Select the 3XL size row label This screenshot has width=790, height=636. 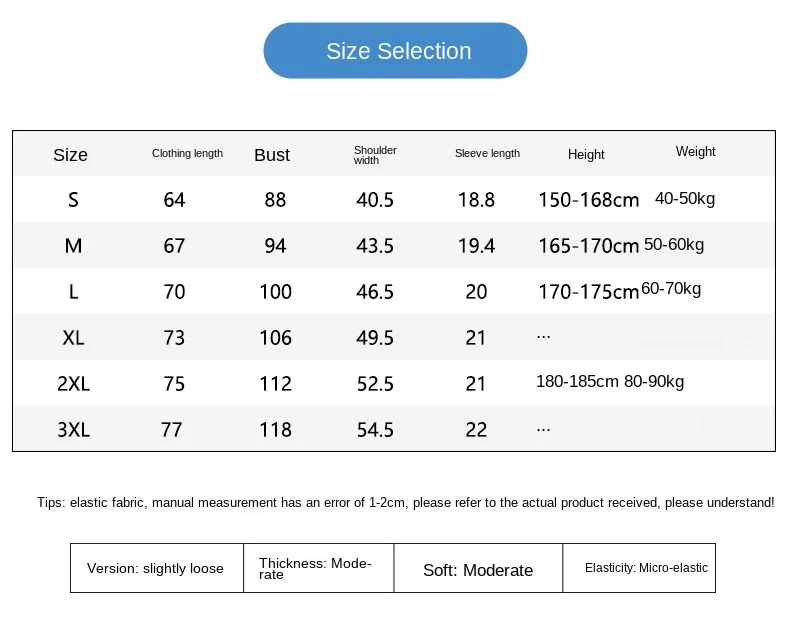tap(73, 430)
